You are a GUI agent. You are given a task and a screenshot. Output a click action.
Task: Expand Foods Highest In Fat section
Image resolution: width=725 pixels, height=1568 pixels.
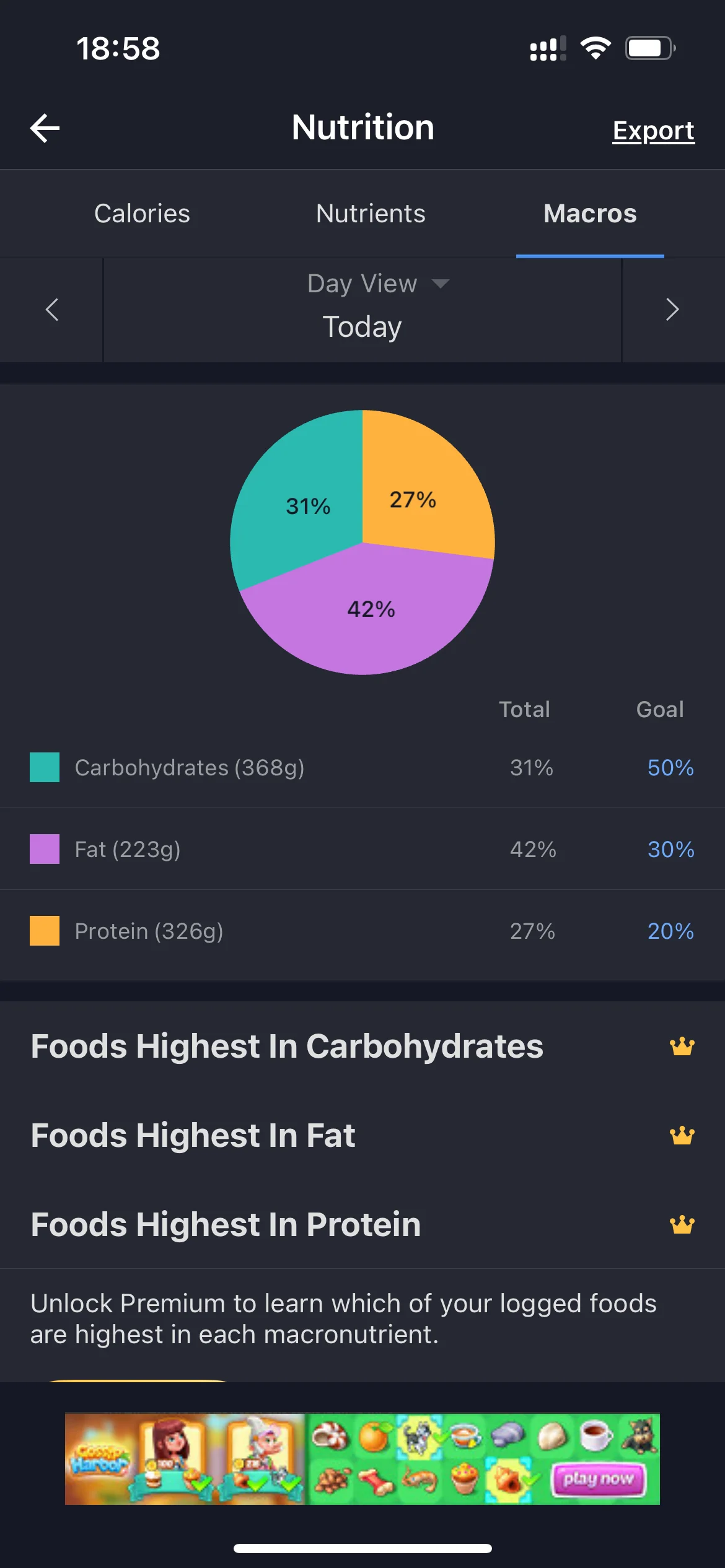[362, 1136]
